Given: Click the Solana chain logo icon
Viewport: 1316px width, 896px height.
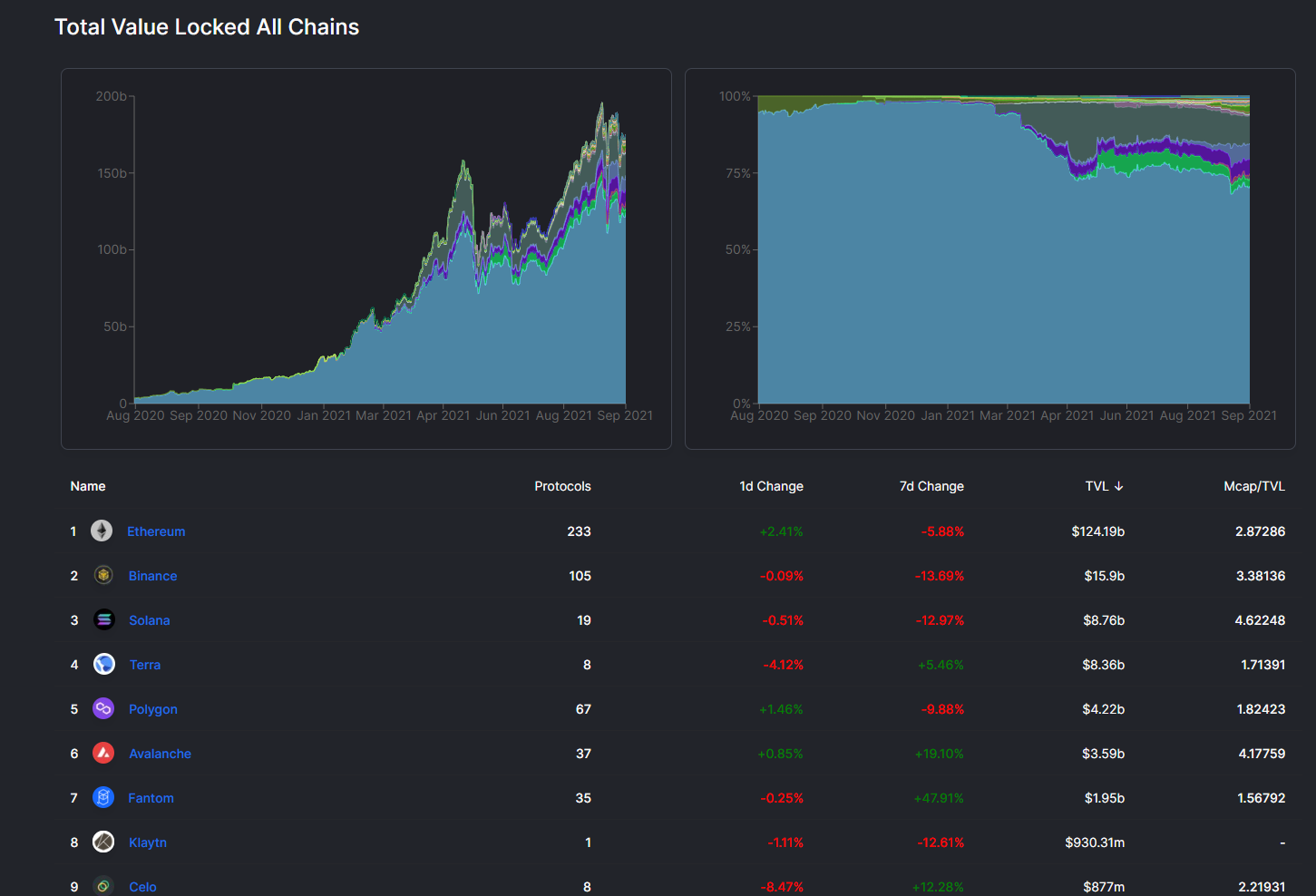Looking at the screenshot, I should pos(104,620).
